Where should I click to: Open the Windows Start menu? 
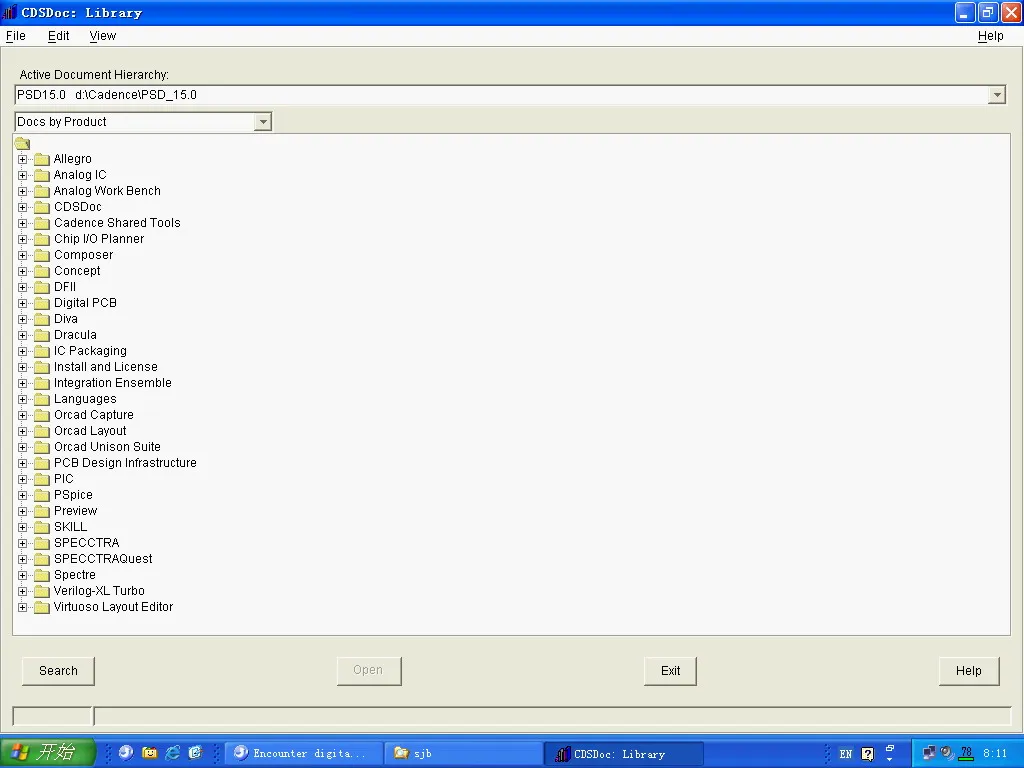[x=48, y=752]
